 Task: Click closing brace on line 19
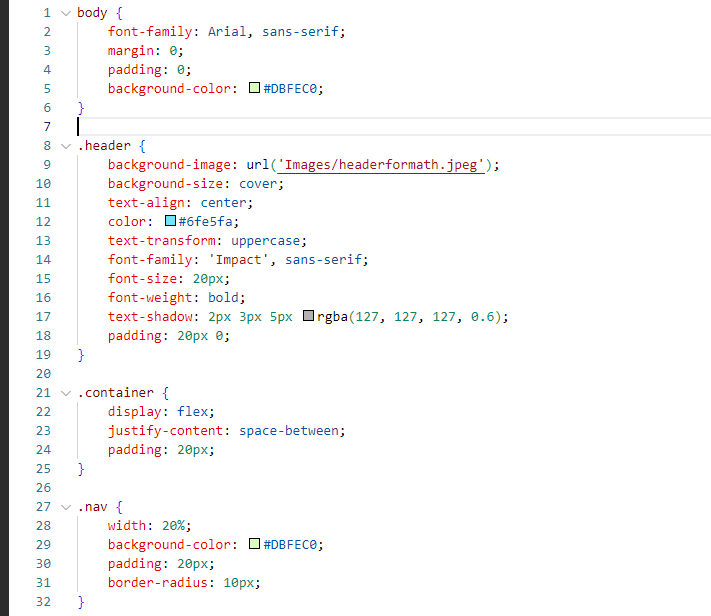pos(81,355)
